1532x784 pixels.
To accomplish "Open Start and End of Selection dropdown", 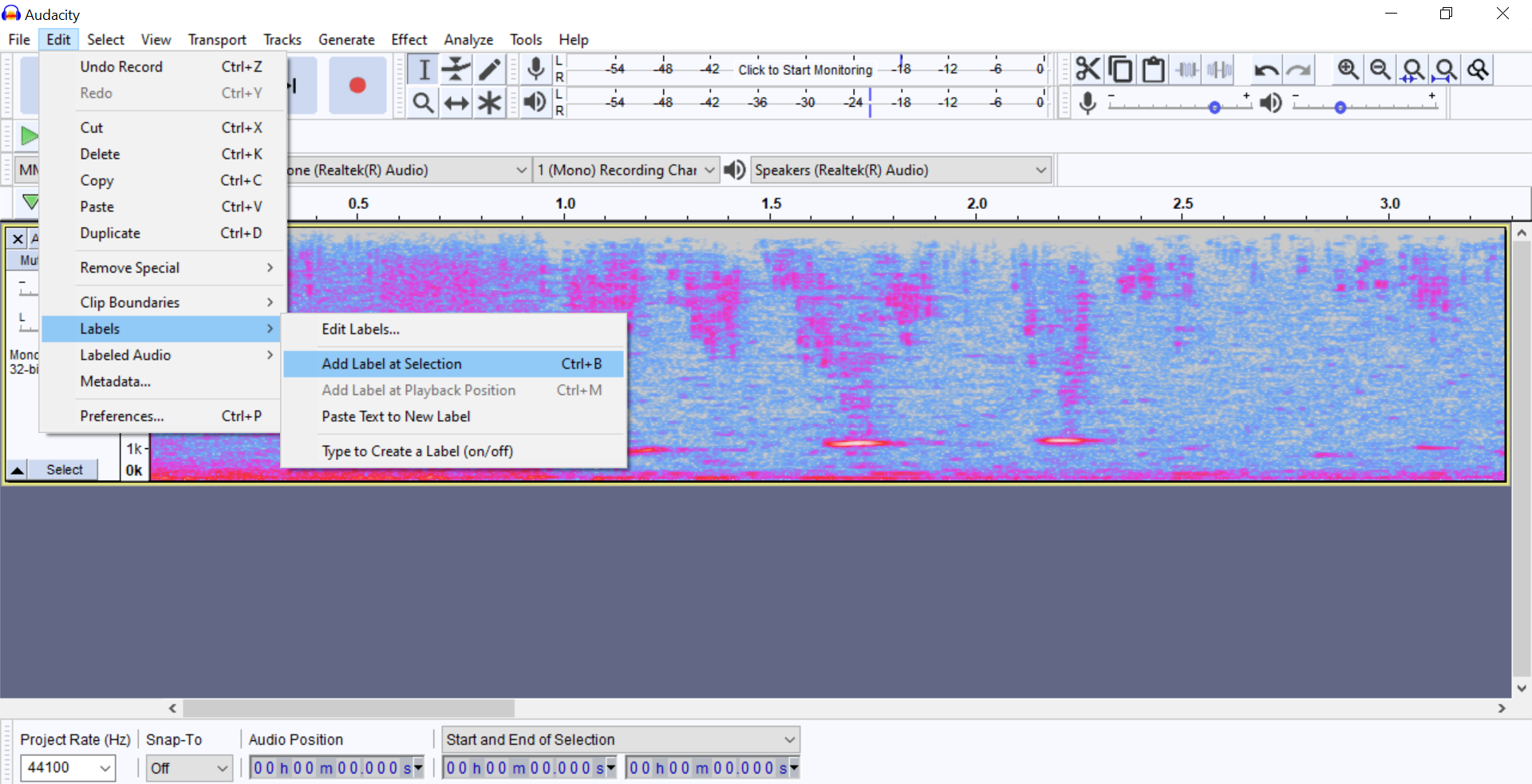I will (x=621, y=739).
